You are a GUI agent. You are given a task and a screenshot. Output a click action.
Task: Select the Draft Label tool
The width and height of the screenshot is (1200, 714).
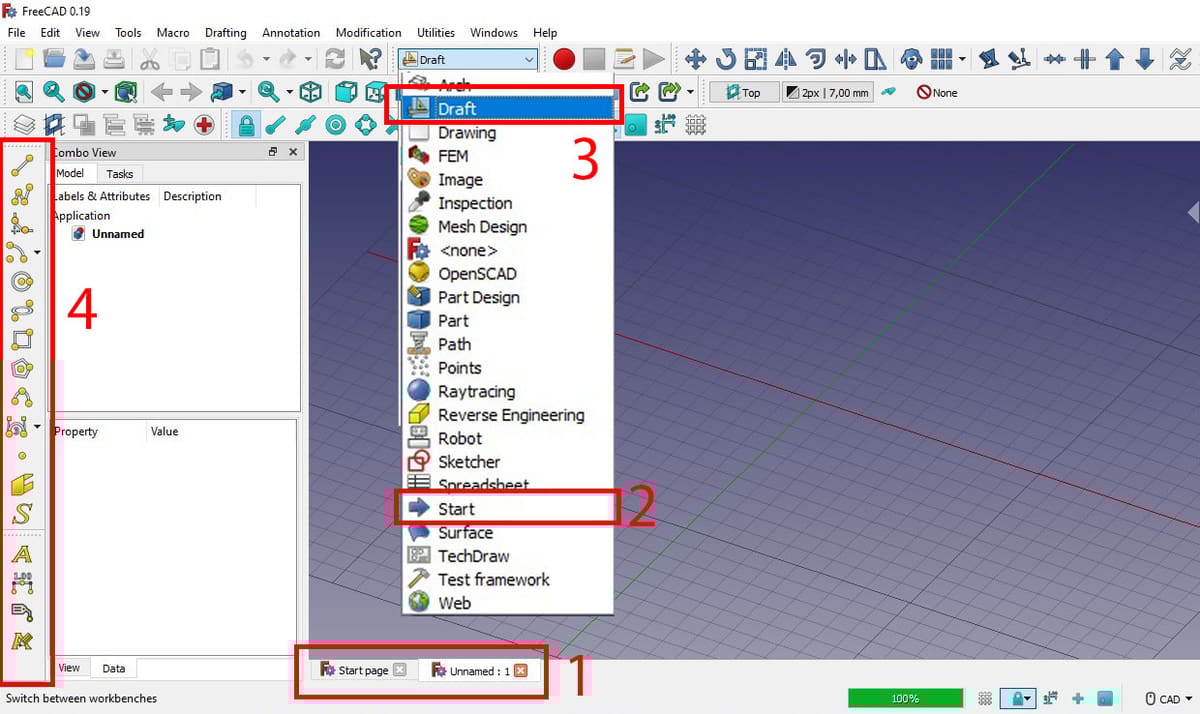pyautogui.click(x=22, y=612)
